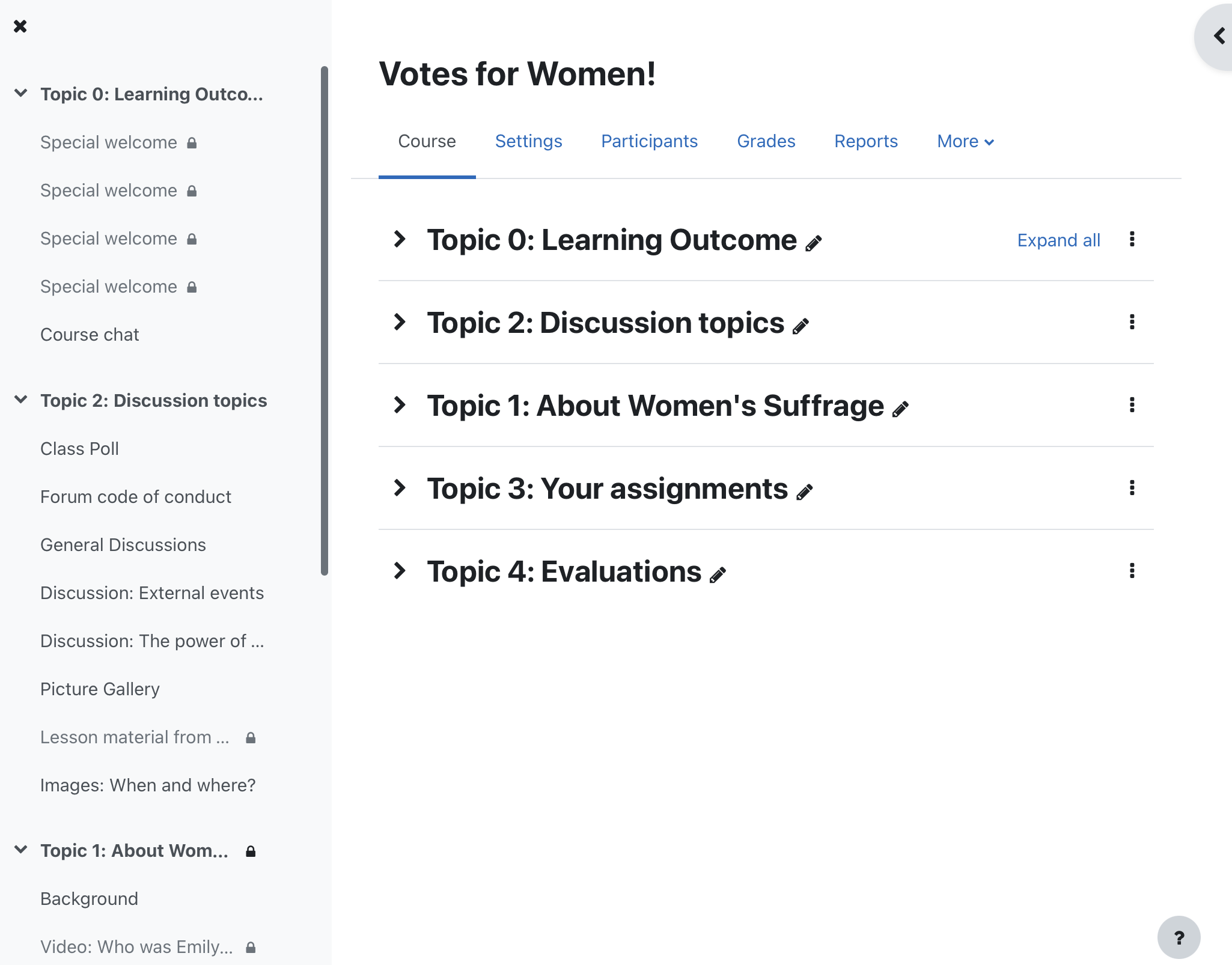Collapse Topic 0 in the course index sidebar
The height and width of the screenshot is (965, 1232).
click(21, 93)
